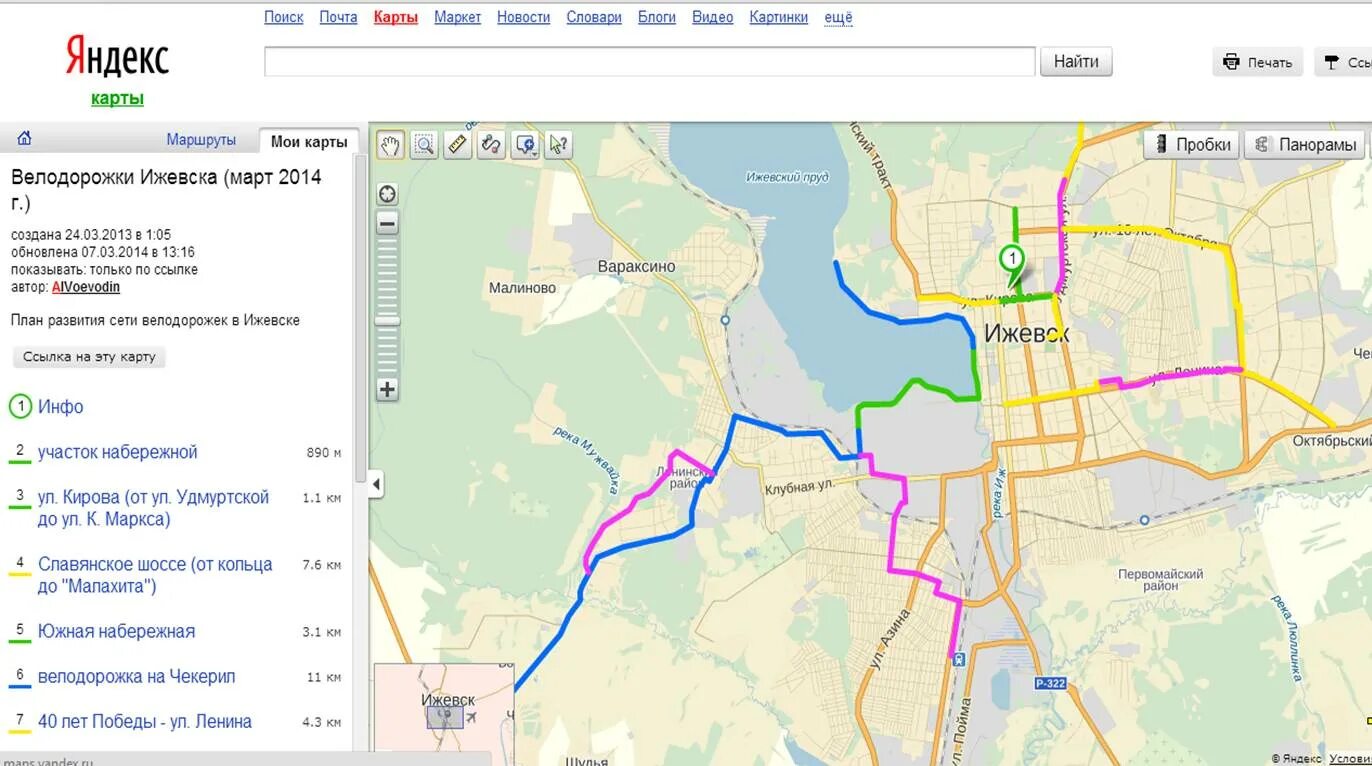The height and width of the screenshot is (766, 1372).
Task: Focus the Yandex search input field
Action: click(x=650, y=62)
